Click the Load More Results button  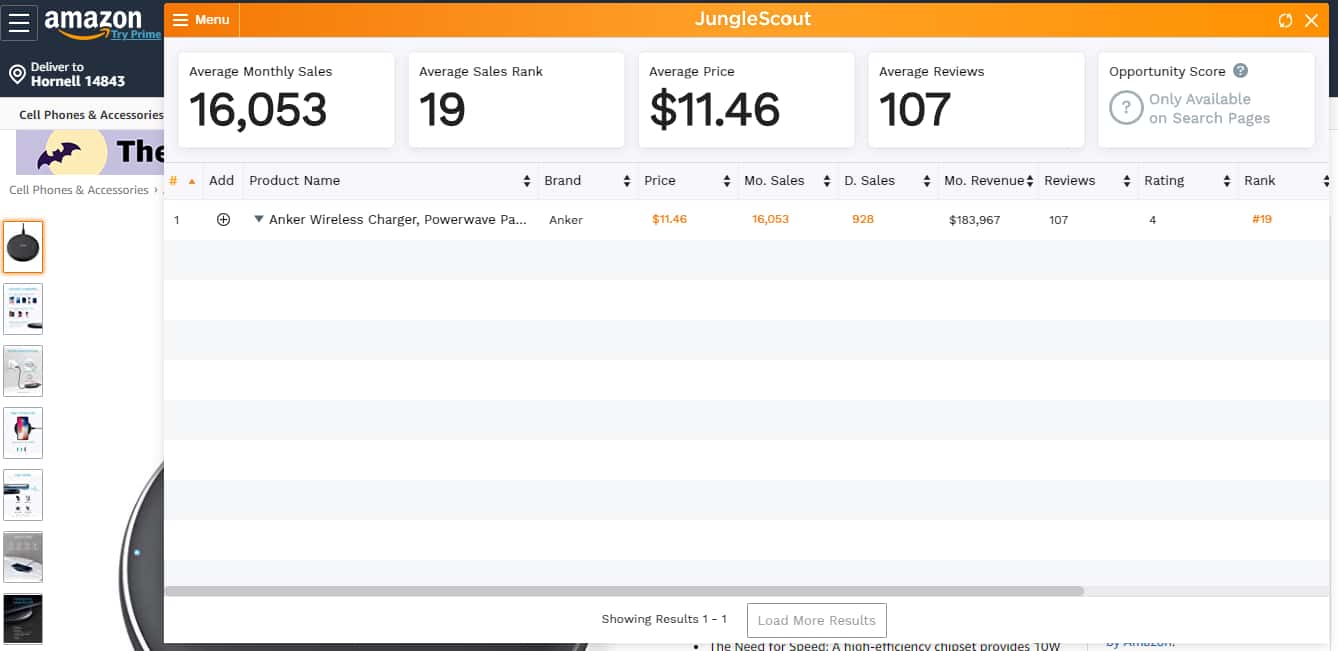[816, 620]
